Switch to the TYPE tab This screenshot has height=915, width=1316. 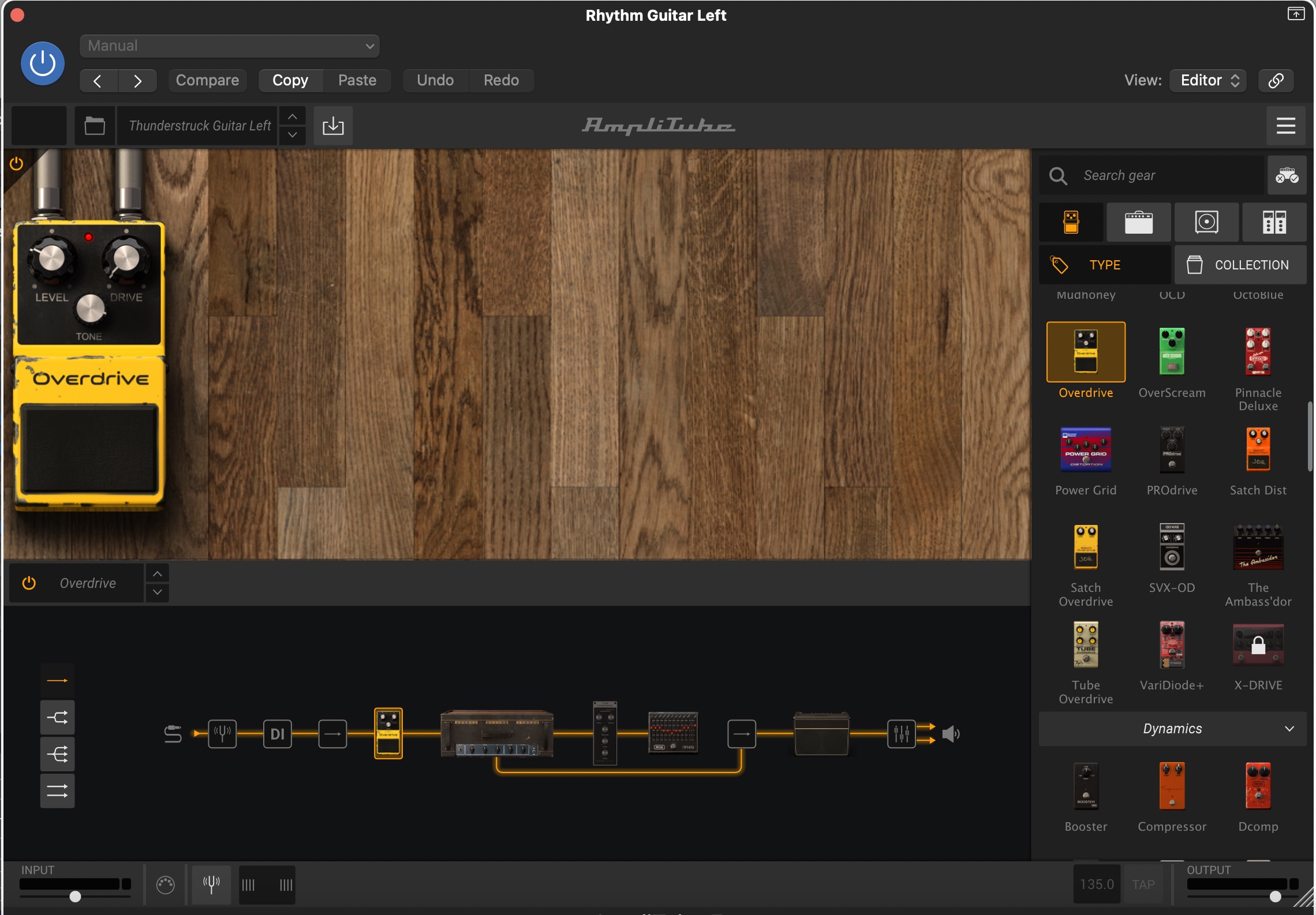point(1105,265)
